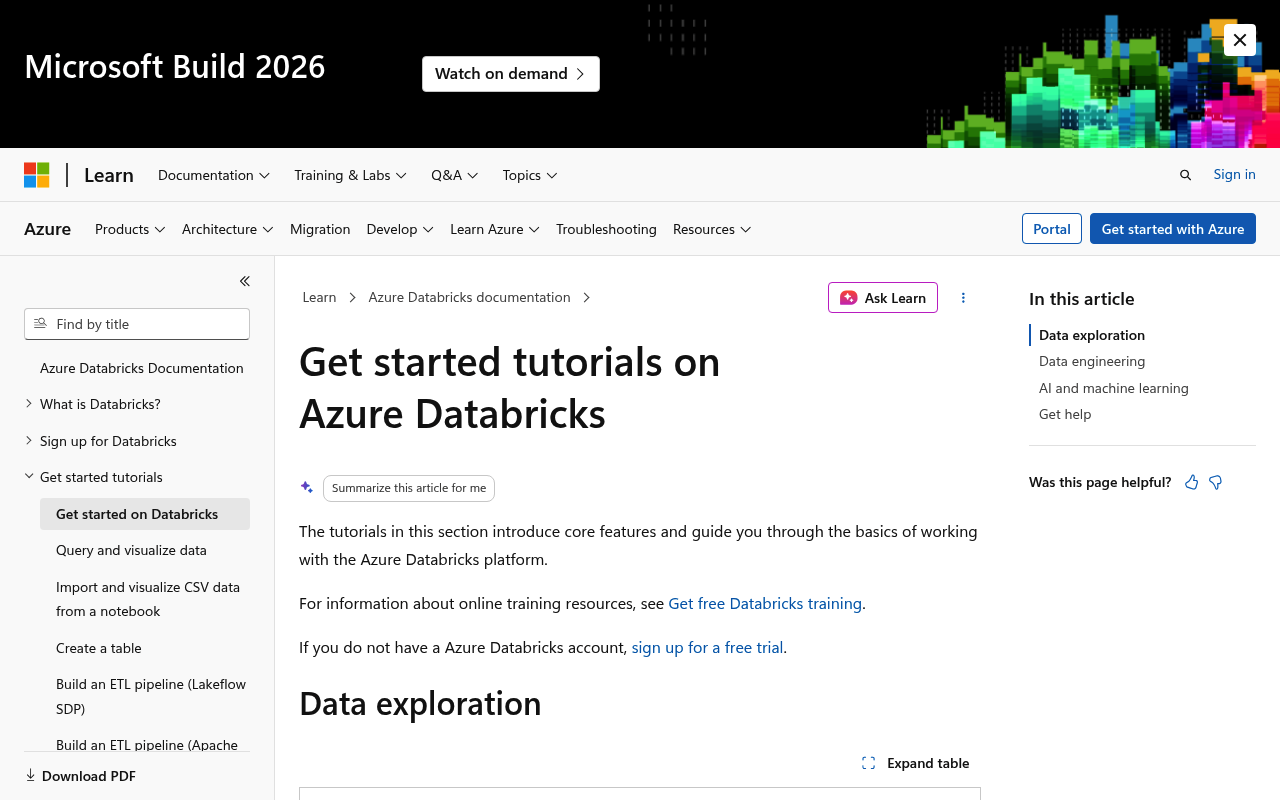Image resolution: width=1280 pixels, height=800 pixels.
Task: Go to the Learn home link
Action: (109, 175)
